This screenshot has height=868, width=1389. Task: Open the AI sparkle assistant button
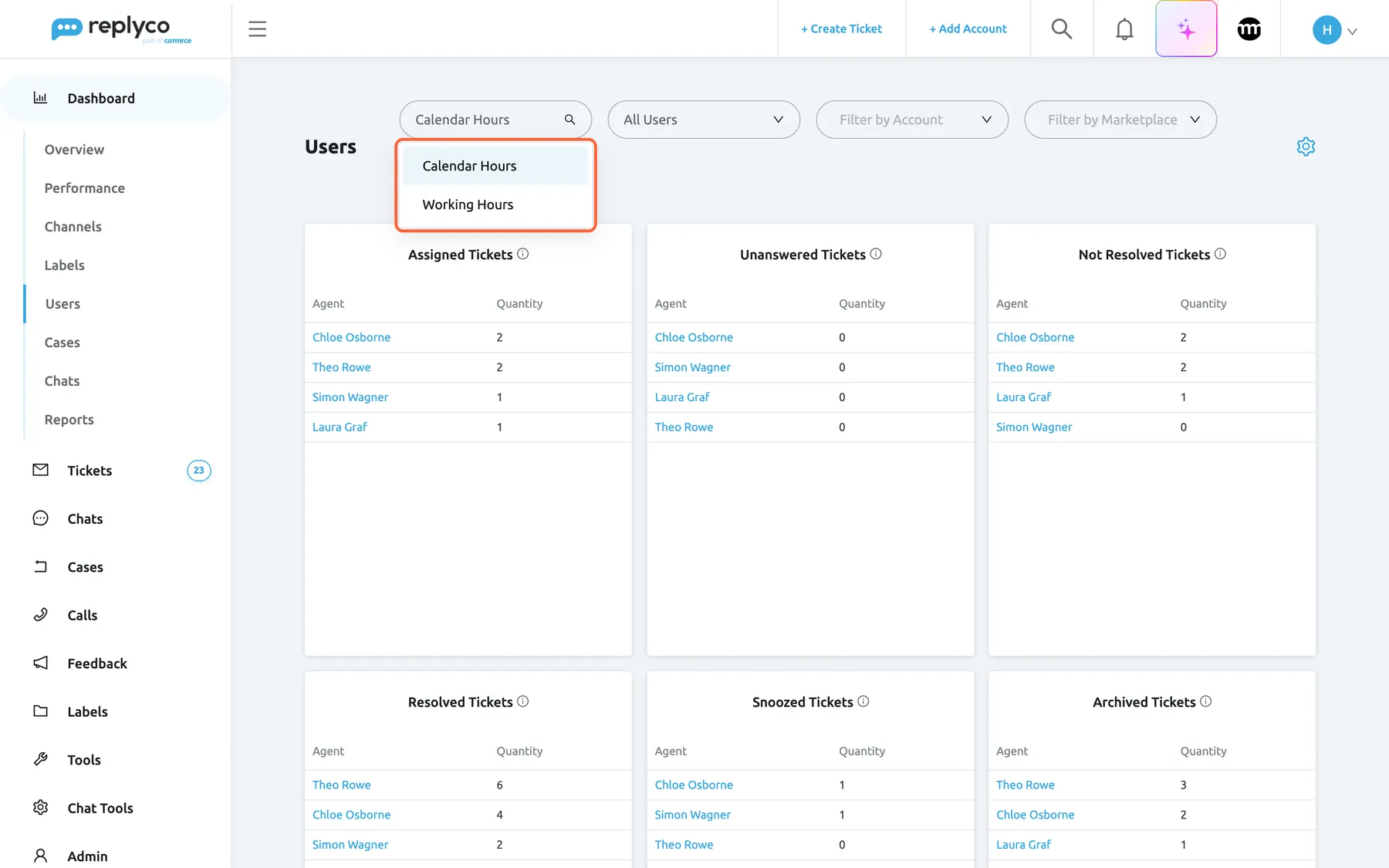[x=1186, y=29]
